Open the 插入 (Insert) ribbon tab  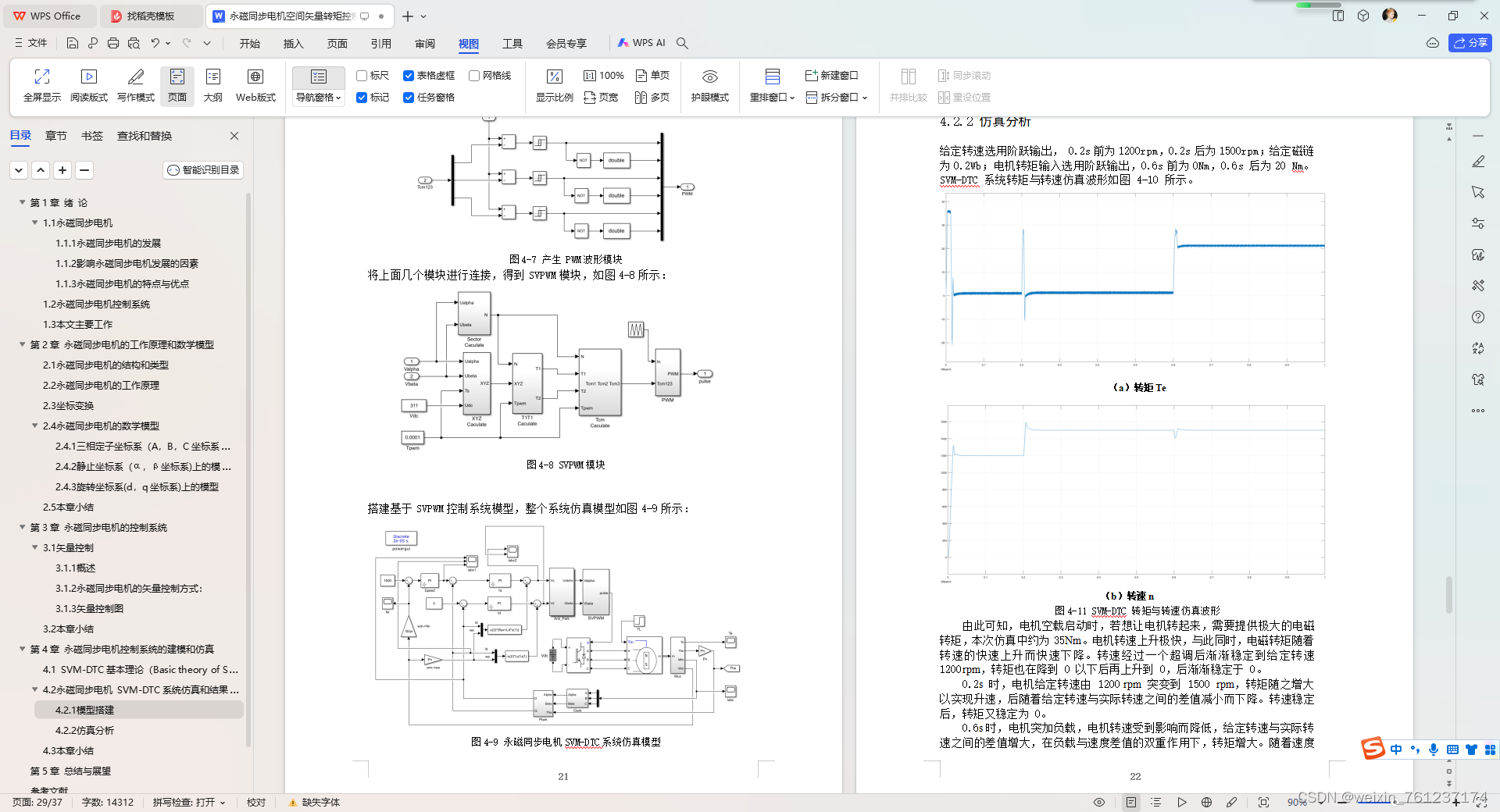click(x=294, y=43)
